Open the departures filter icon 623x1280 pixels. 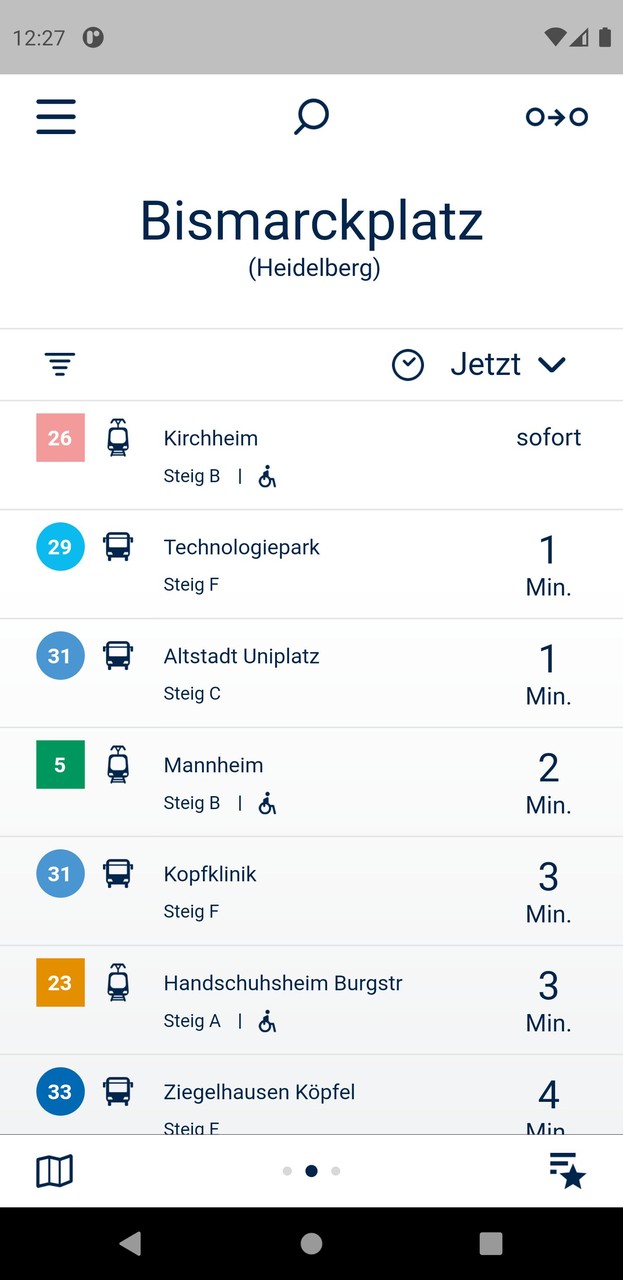(x=60, y=365)
